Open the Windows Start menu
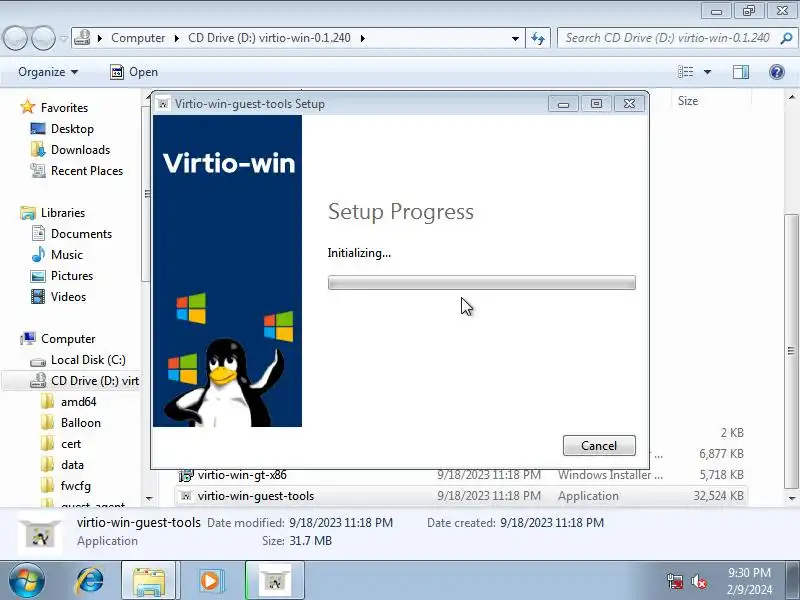 [x=26, y=580]
